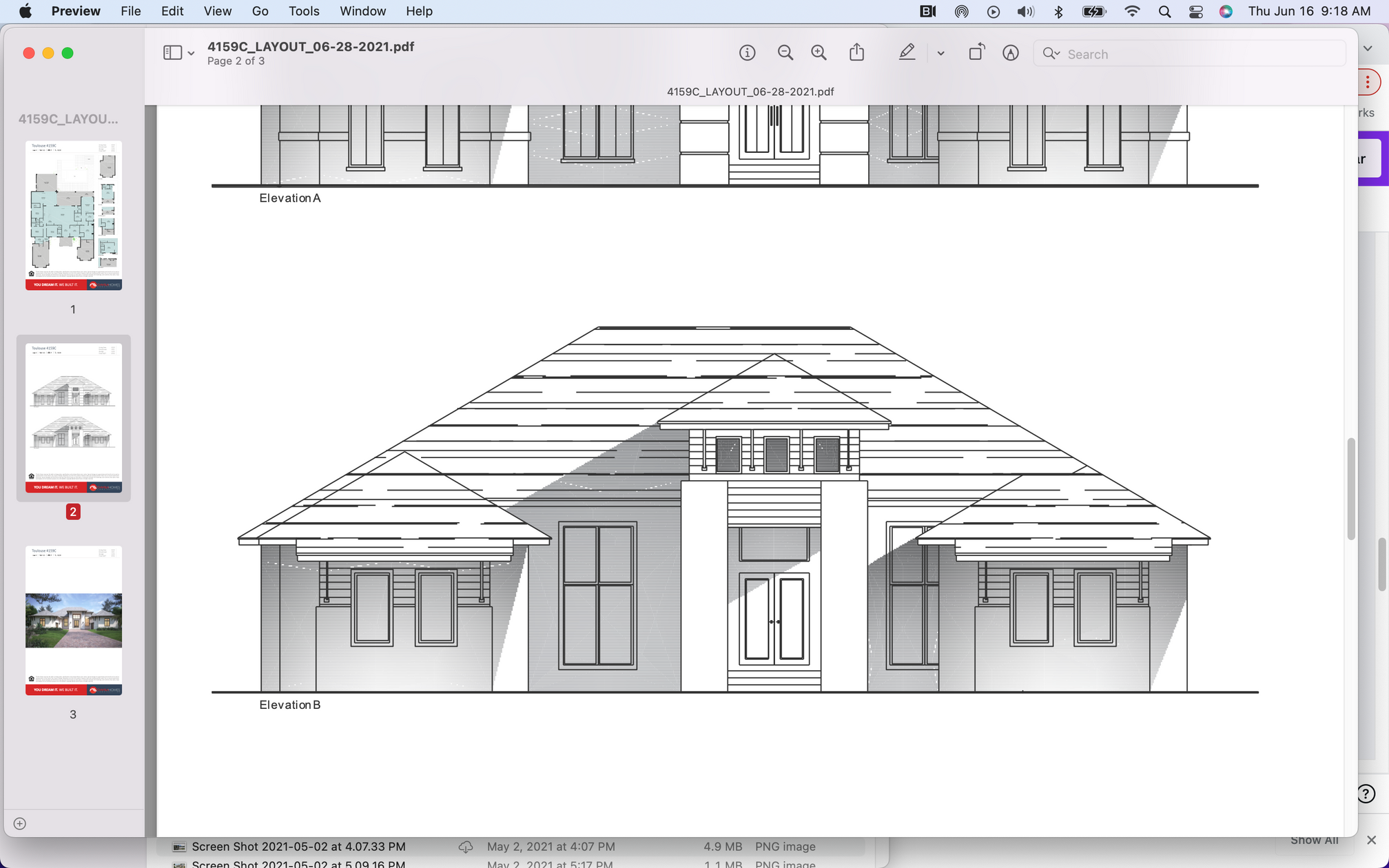The width and height of the screenshot is (1389, 868).
Task: Expand the Markup pen dropdown arrow
Action: point(940,54)
